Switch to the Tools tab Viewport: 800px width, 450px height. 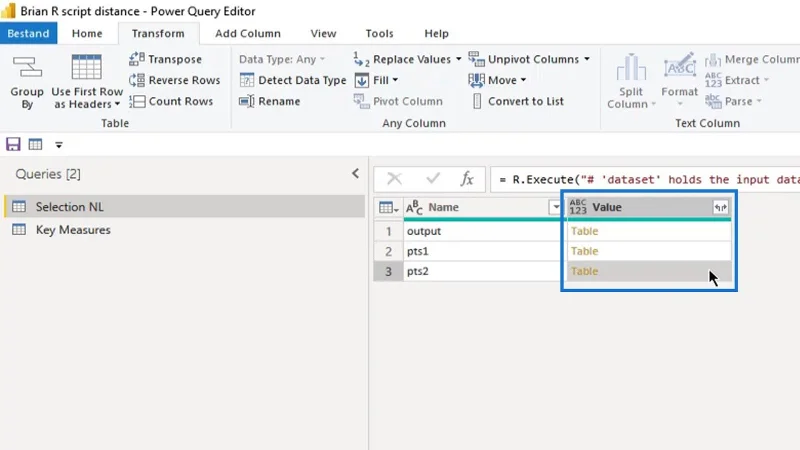[380, 33]
